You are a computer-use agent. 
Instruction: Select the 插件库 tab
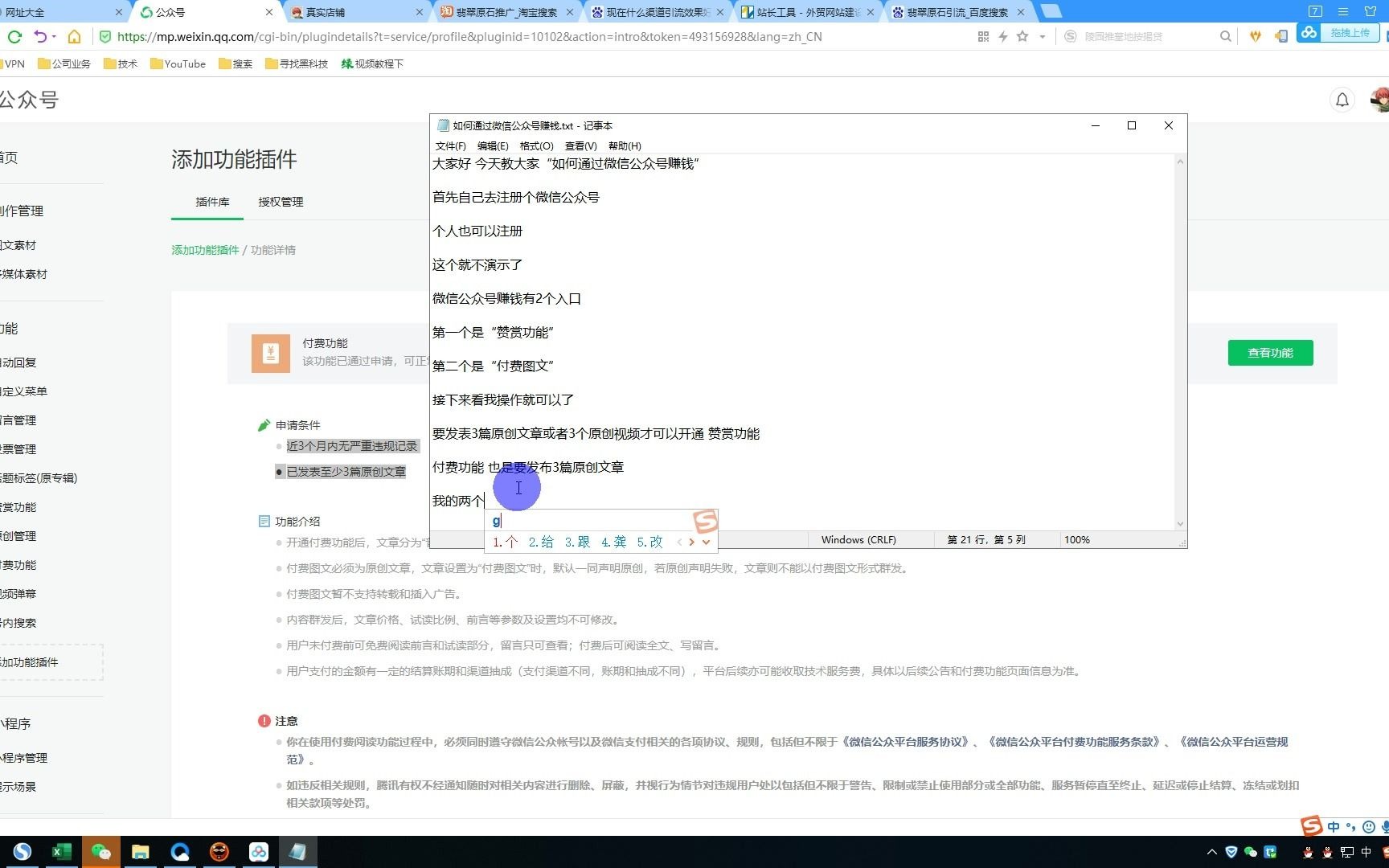(x=212, y=202)
